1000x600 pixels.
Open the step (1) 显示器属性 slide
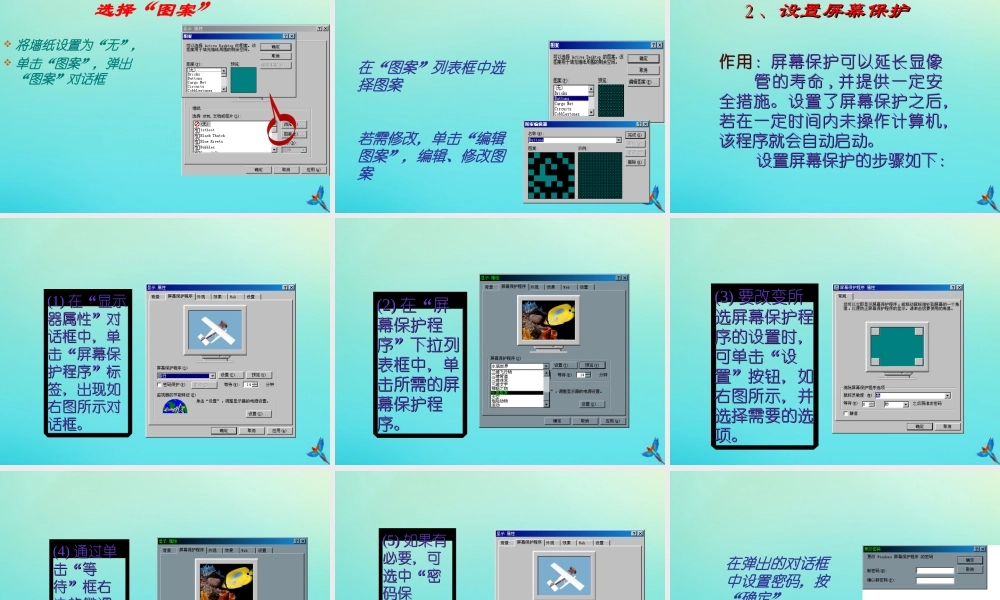point(165,341)
